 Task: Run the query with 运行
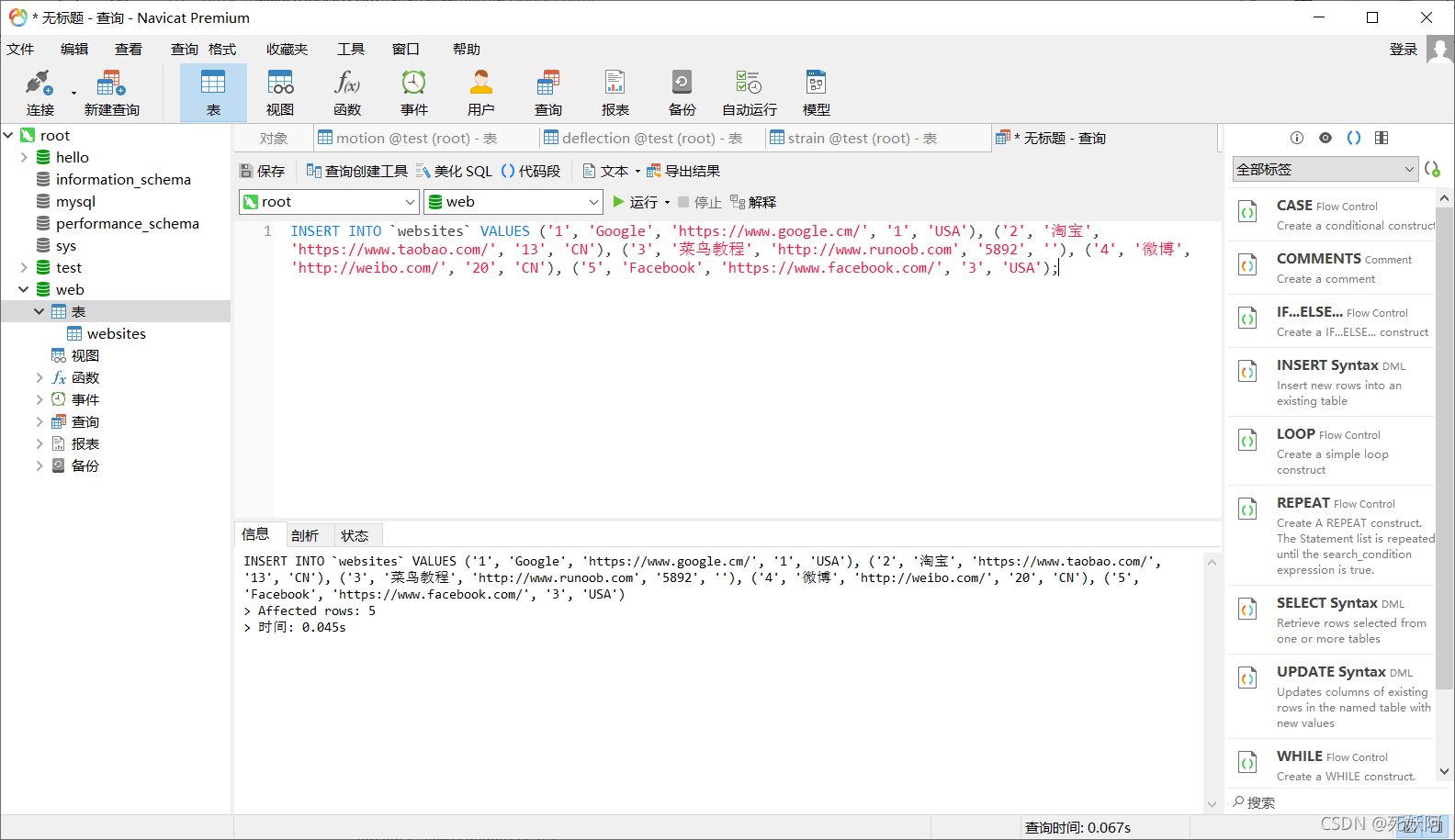(635, 202)
